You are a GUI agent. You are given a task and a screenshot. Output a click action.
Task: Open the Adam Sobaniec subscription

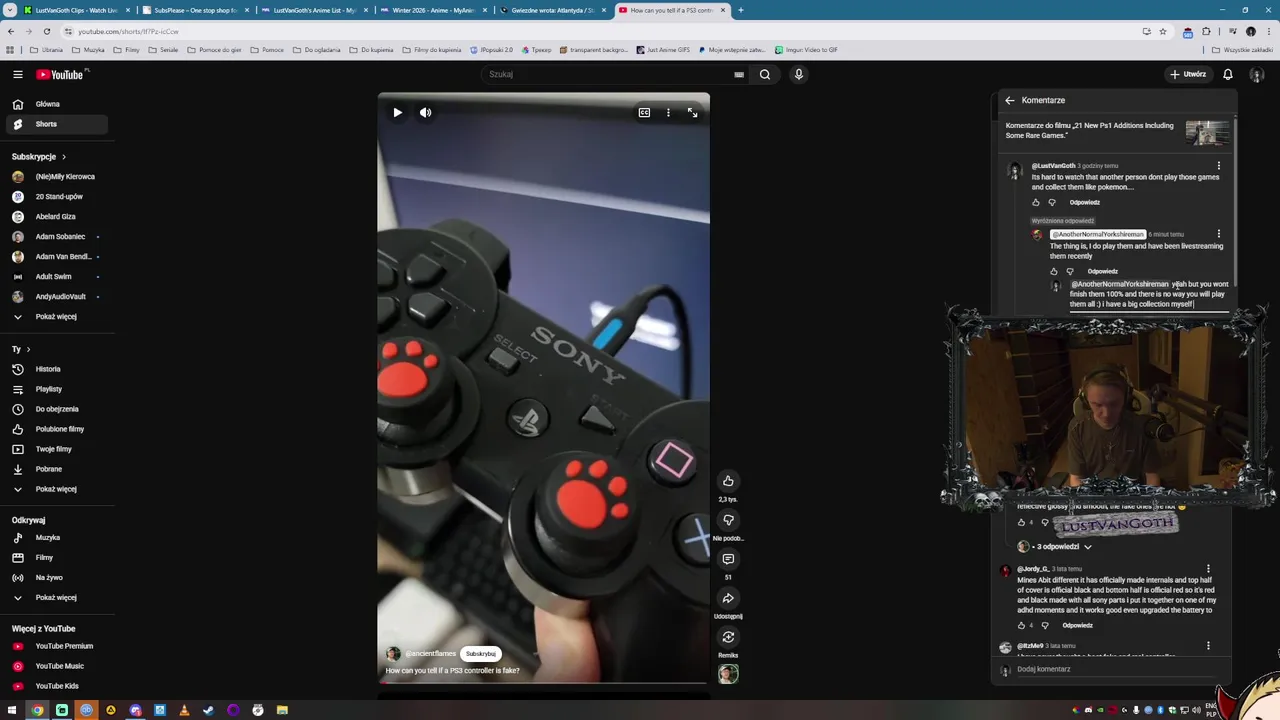(57, 236)
